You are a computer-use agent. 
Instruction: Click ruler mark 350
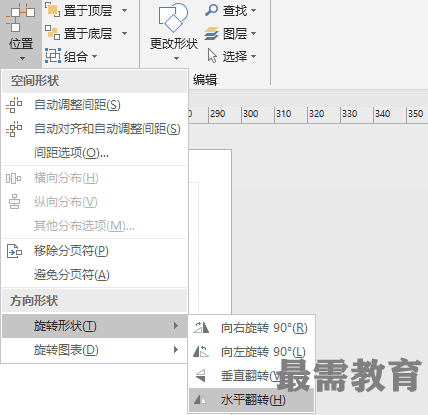[416, 114]
